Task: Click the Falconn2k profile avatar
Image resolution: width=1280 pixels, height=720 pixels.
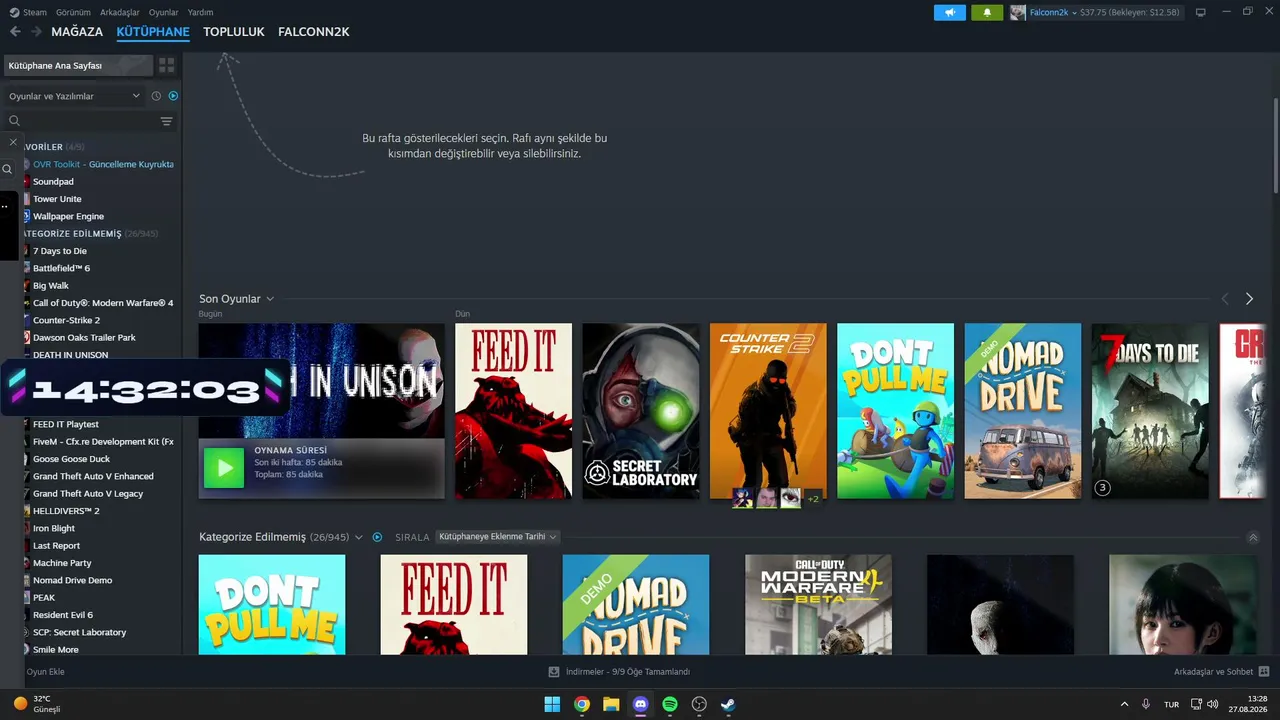Action: [x=1018, y=12]
